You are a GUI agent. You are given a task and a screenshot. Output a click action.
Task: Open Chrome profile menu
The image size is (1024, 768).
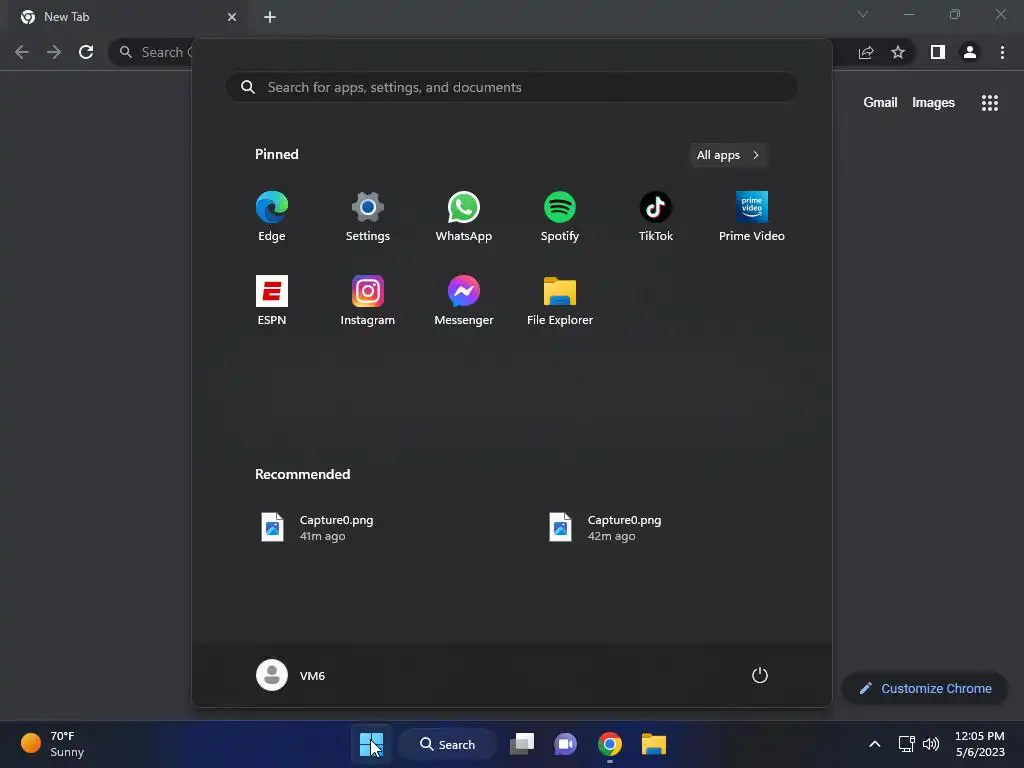pyautogui.click(x=970, y=52)
